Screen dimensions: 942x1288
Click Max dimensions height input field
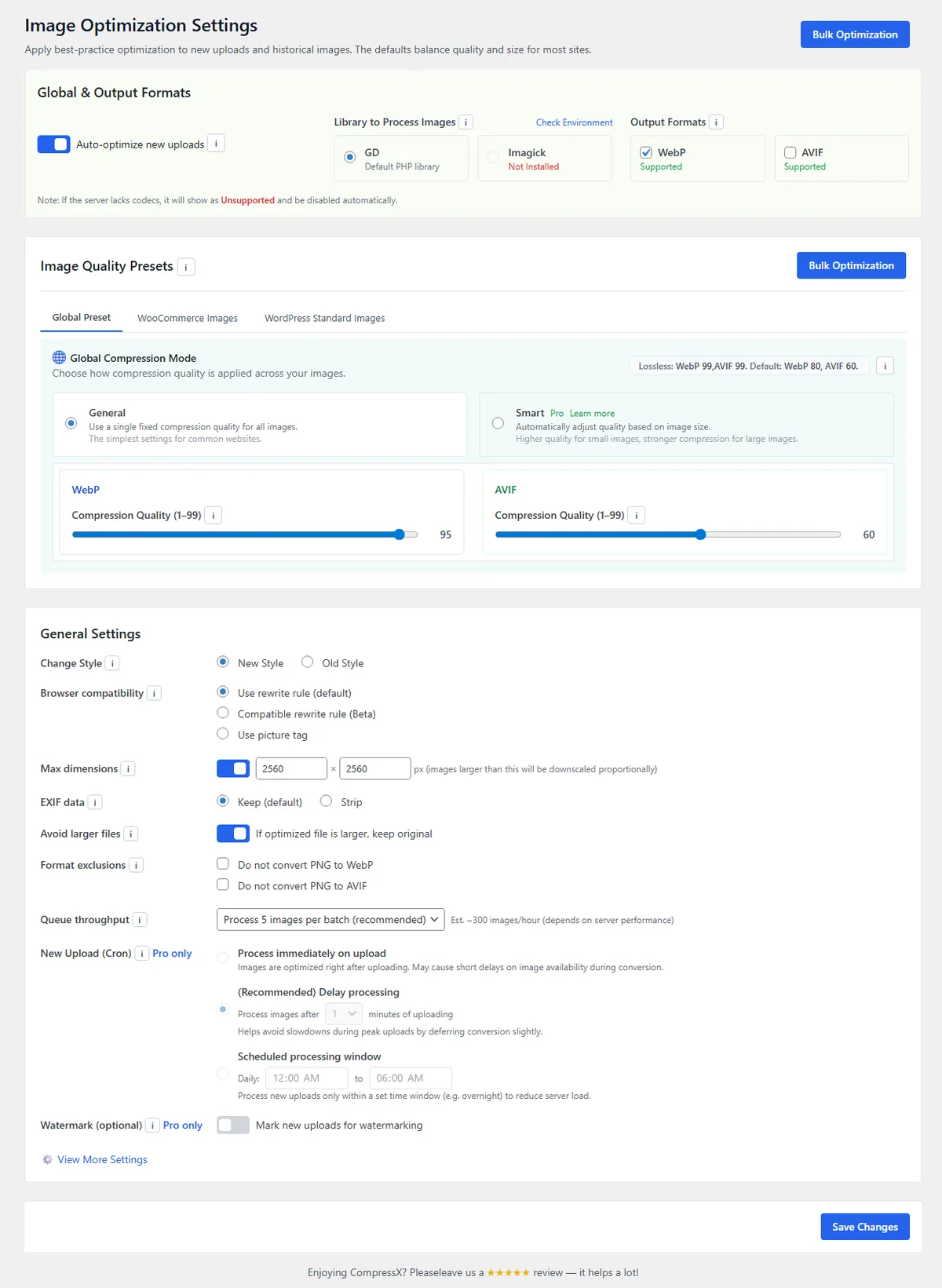(x=375, y=768)
